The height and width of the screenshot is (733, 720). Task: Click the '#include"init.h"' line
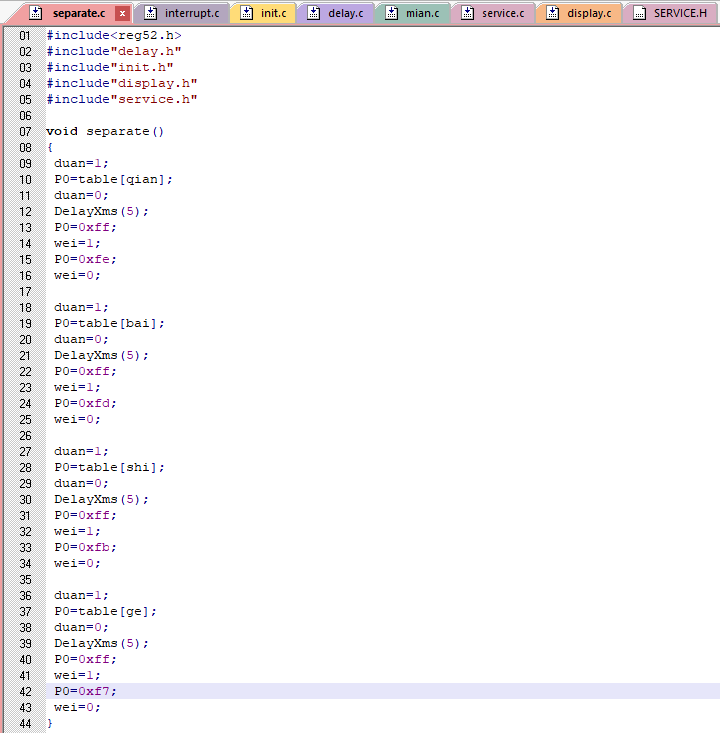(x=110, y=67)
